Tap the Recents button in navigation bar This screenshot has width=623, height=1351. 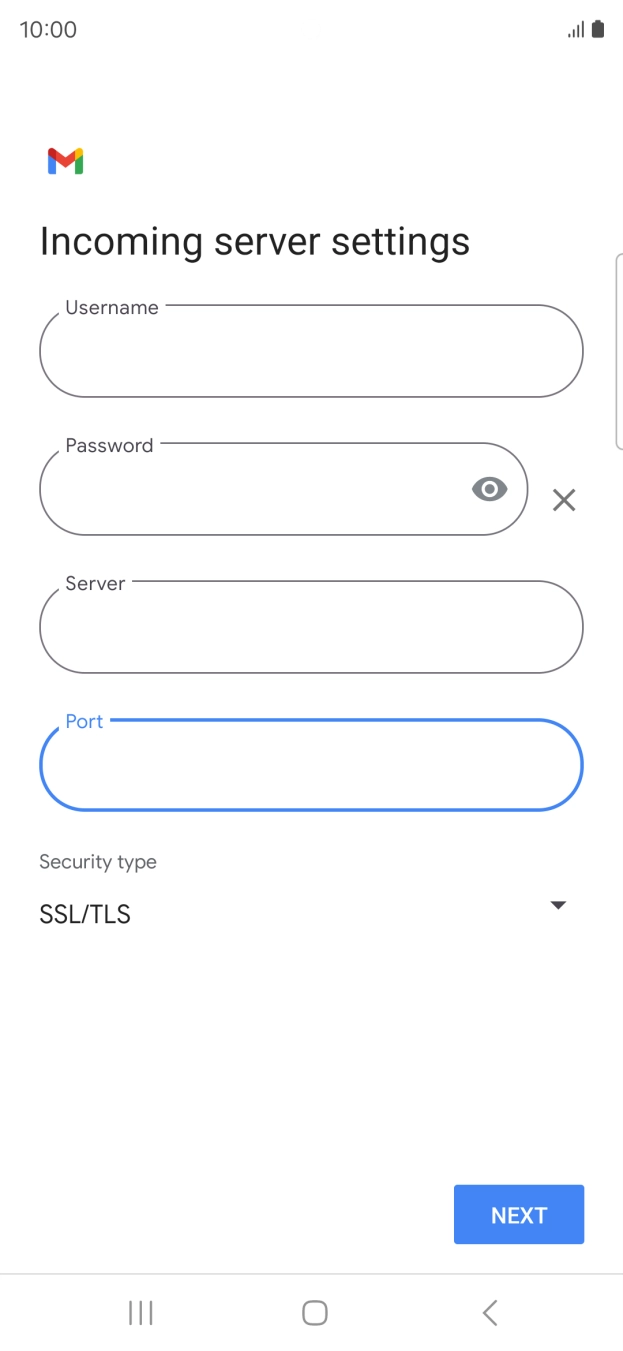pos(140,1313)
